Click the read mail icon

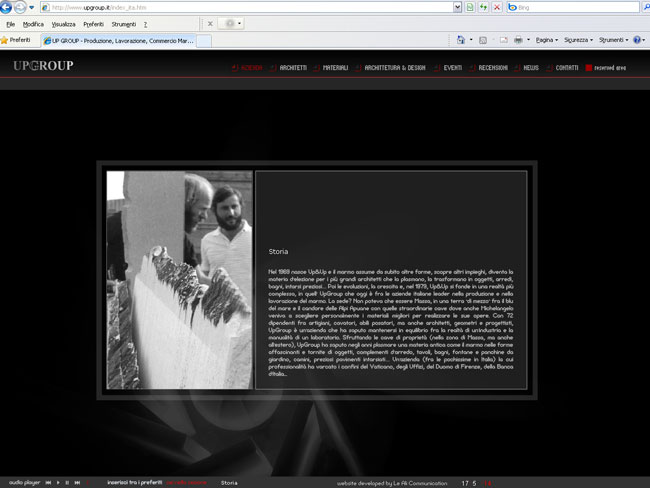point(503,40)
